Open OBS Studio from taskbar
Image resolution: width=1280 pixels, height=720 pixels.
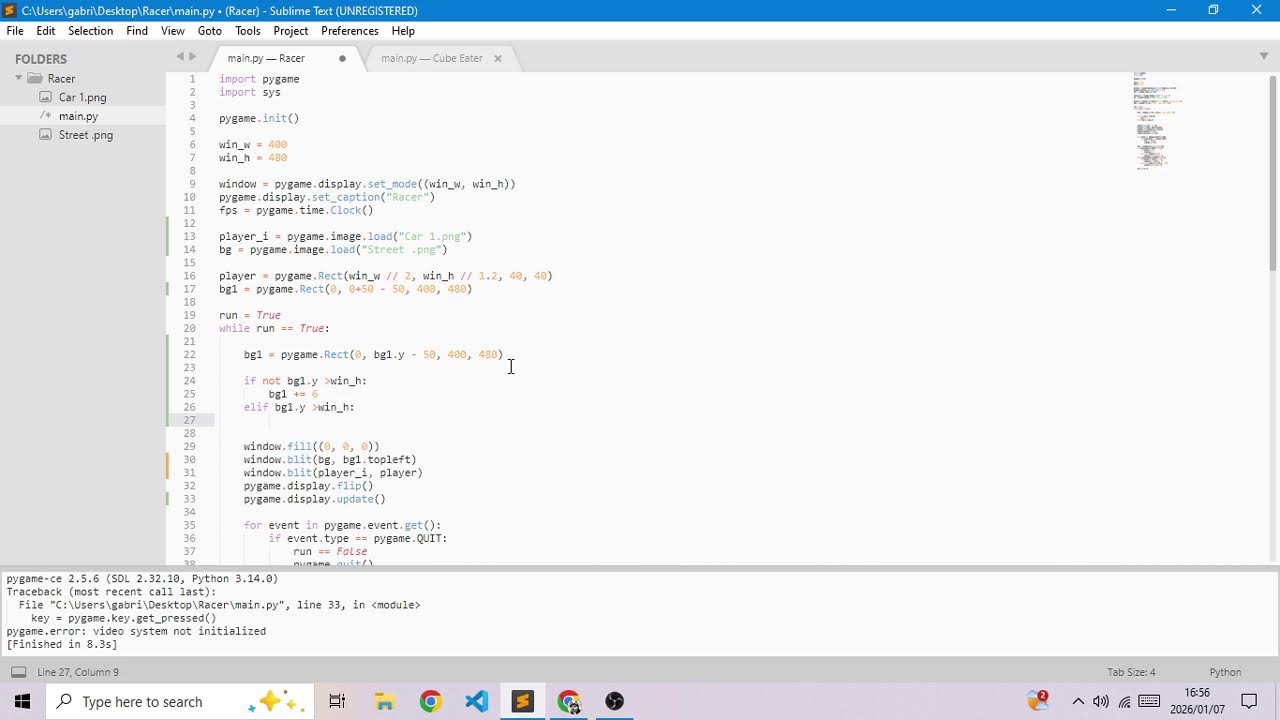614,701
